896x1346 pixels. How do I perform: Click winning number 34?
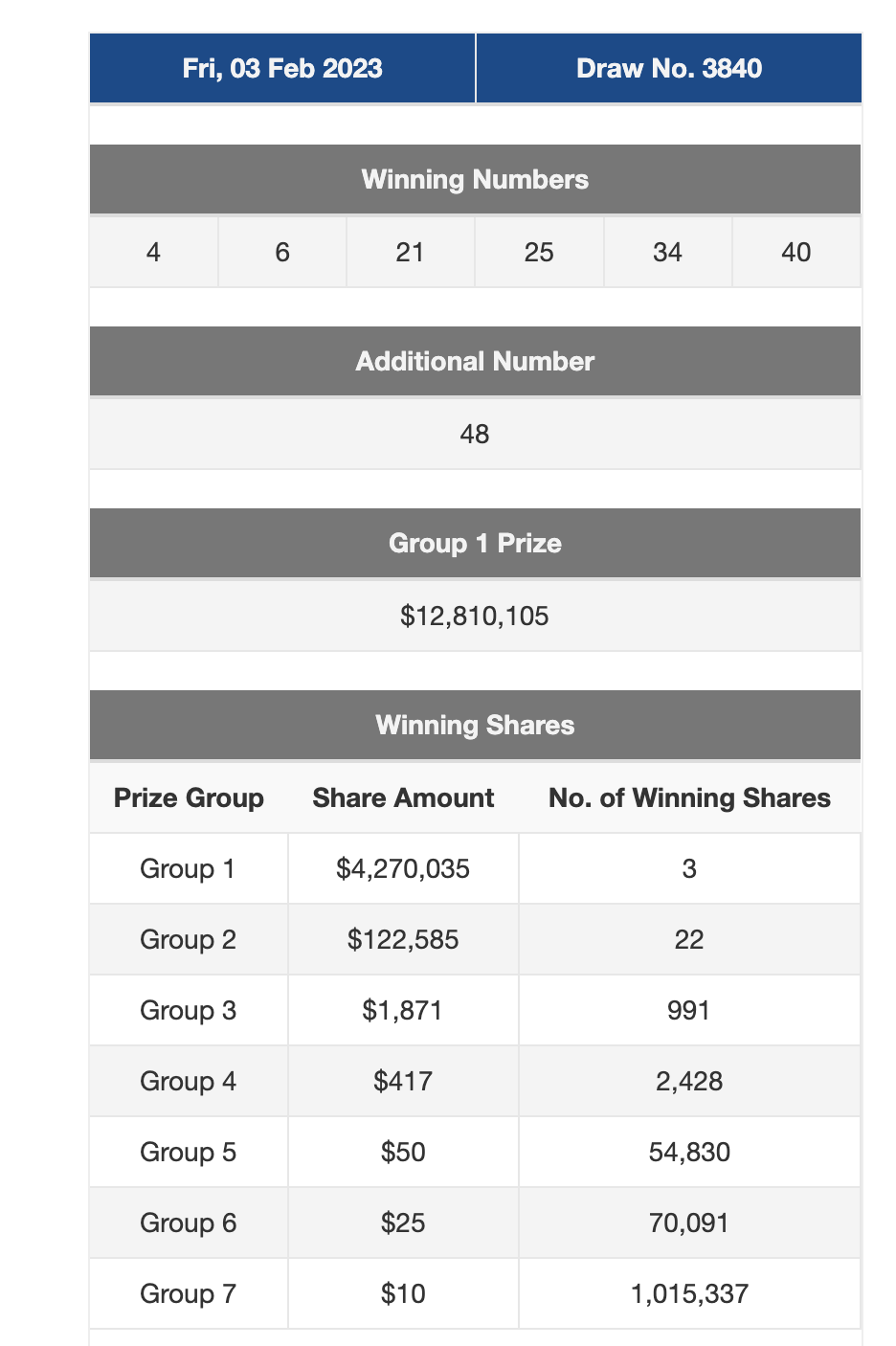(x=667, y=252)
